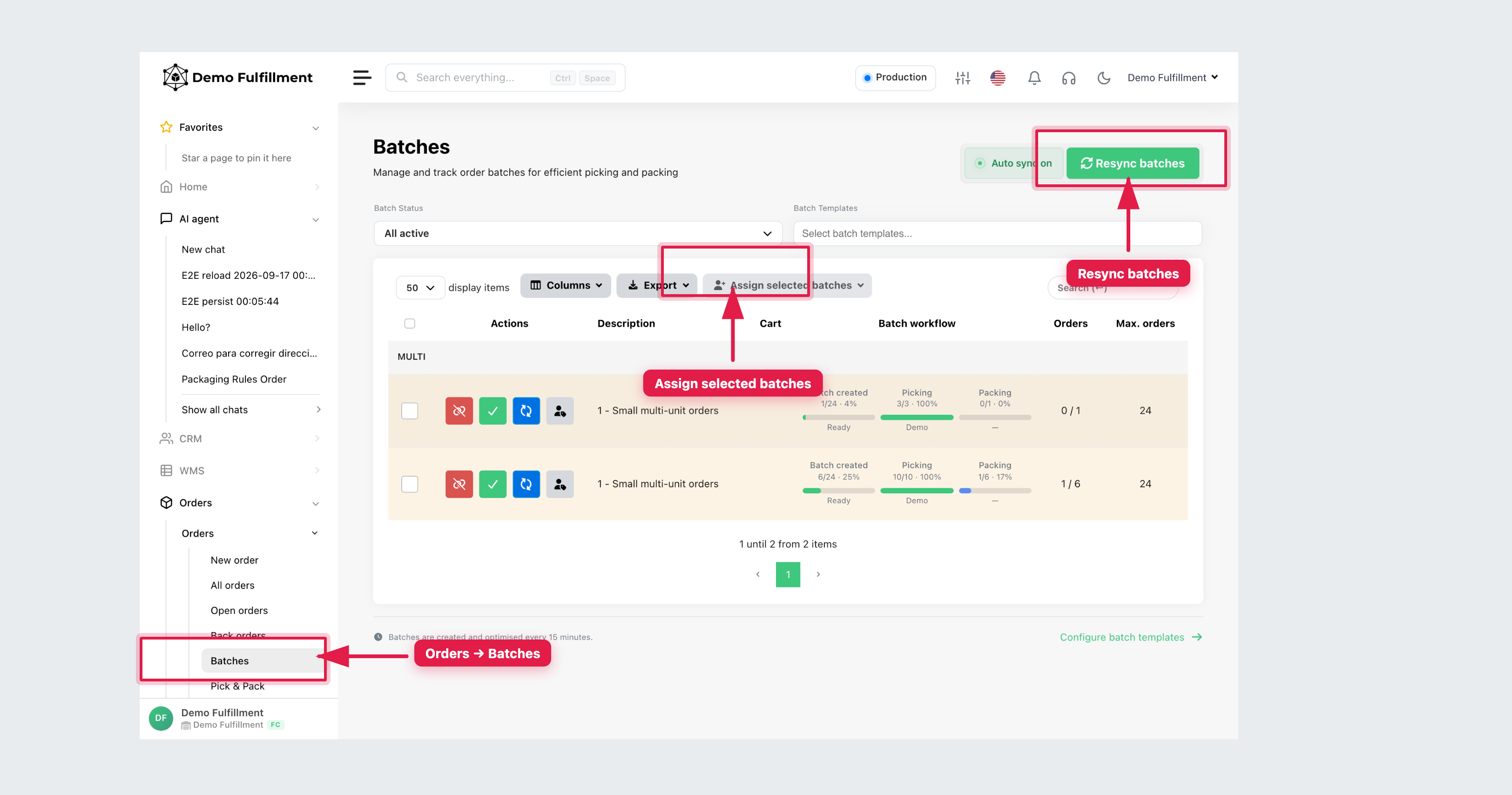Select page 1 in pagination
Image resolution: width=1512 pixels, height=795 pixels.
(788, 574)
